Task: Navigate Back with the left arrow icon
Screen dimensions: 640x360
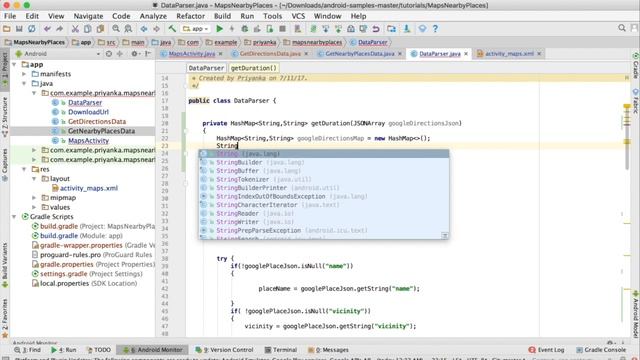Action: 144,29
